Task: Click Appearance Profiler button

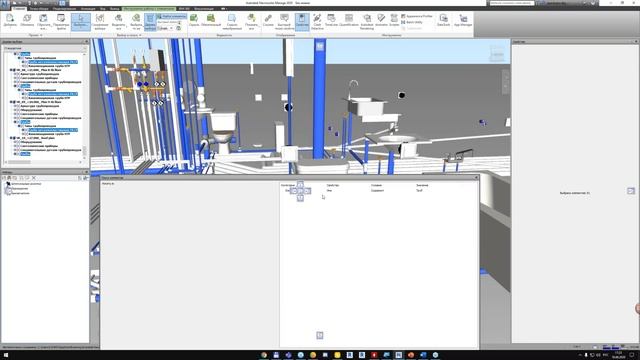Action: click(x=417, y=16)
